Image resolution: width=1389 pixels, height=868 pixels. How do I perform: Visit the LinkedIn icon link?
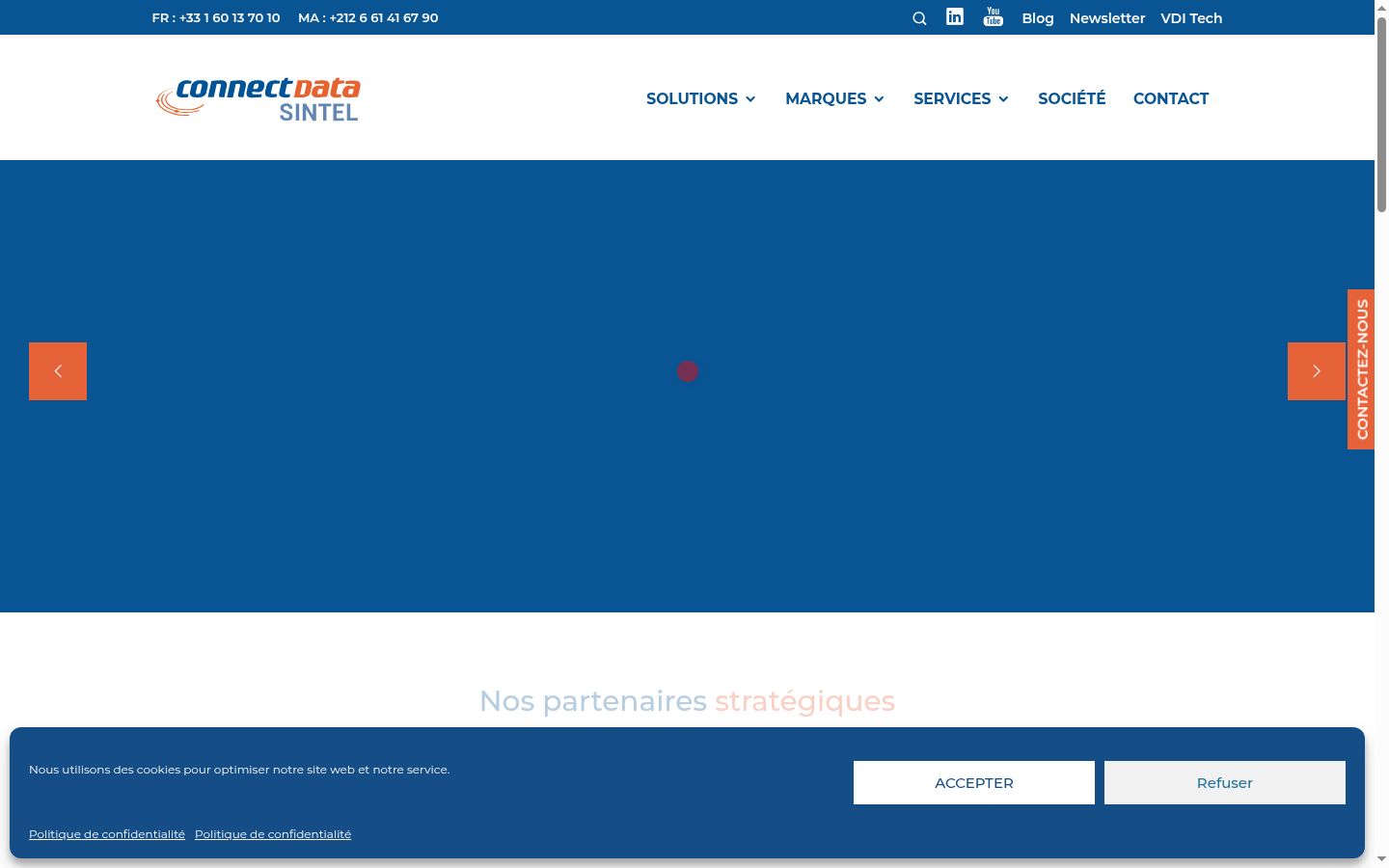(955, 16)
